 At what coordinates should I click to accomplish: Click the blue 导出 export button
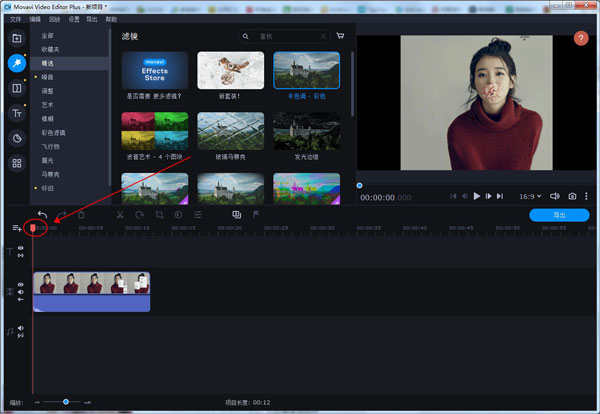click(x=560, y=215)
